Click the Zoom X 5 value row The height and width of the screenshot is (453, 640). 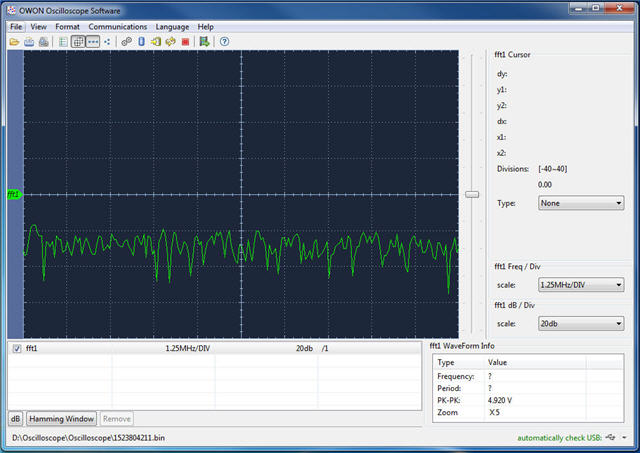tap(528, 413)
